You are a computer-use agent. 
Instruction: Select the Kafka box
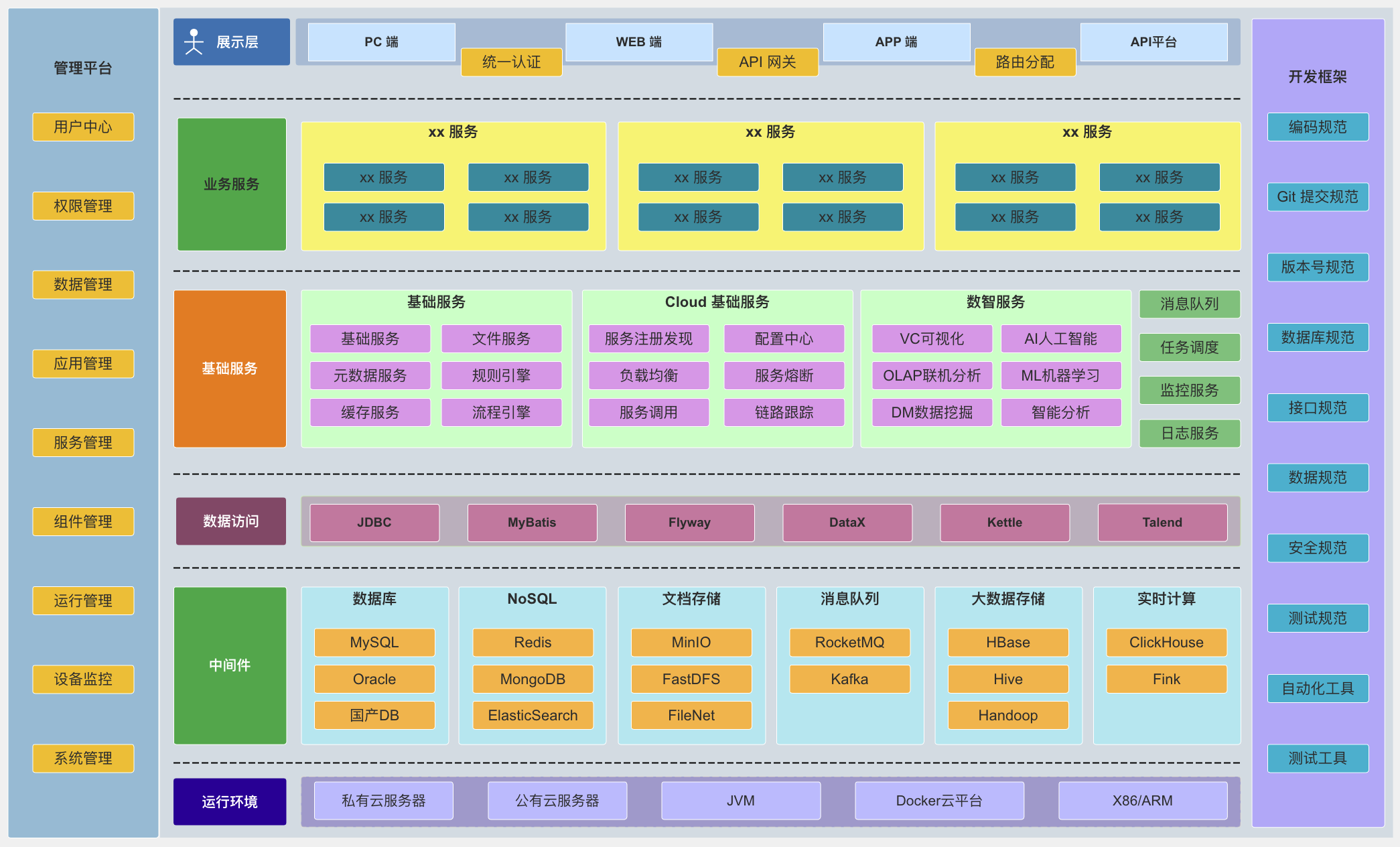coord(850,679)
